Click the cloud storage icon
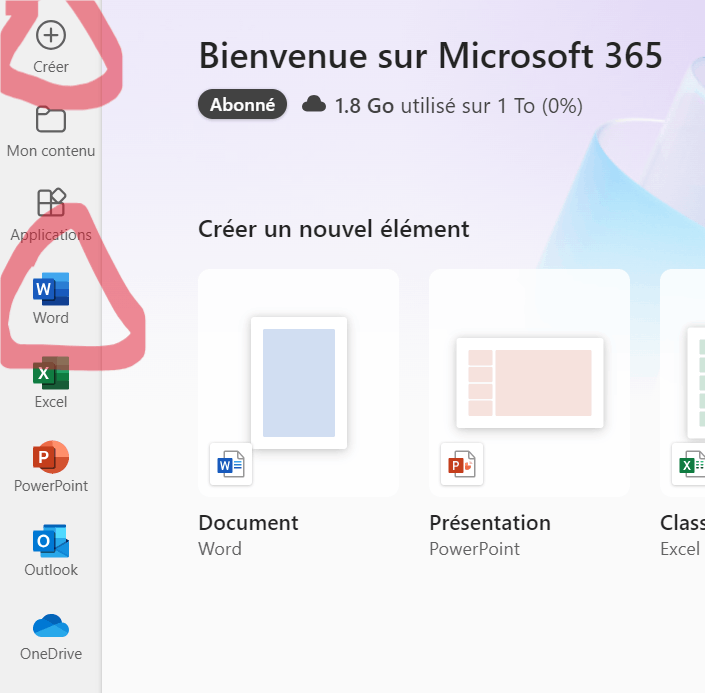705x693 pixels. (x=314, y=104)
